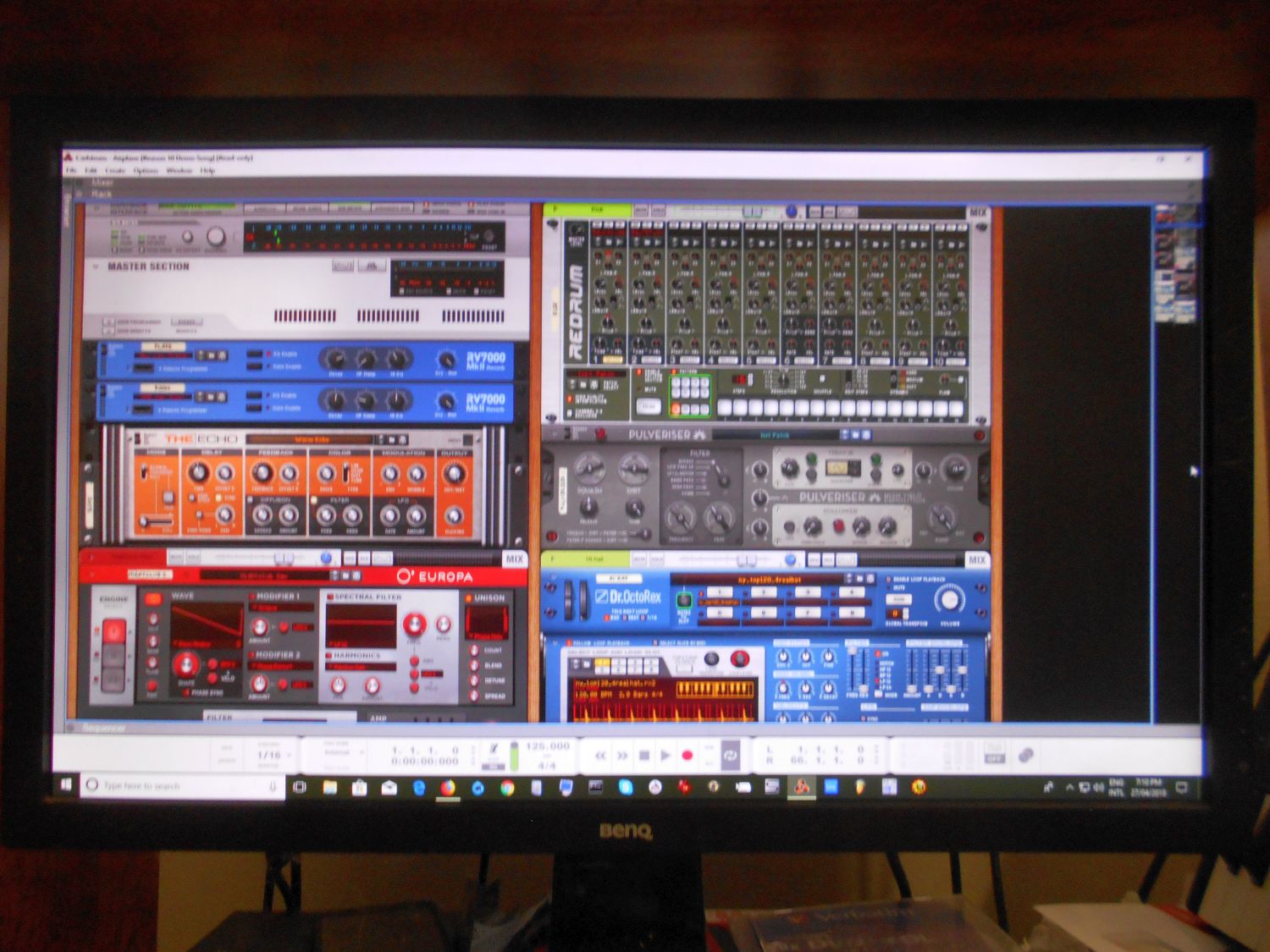Click the Dr. Octo Rex Volume knob
Image resolution: width=1270 pixels, height=952 pixels.
pyautogui.click(x=949, y=599)
